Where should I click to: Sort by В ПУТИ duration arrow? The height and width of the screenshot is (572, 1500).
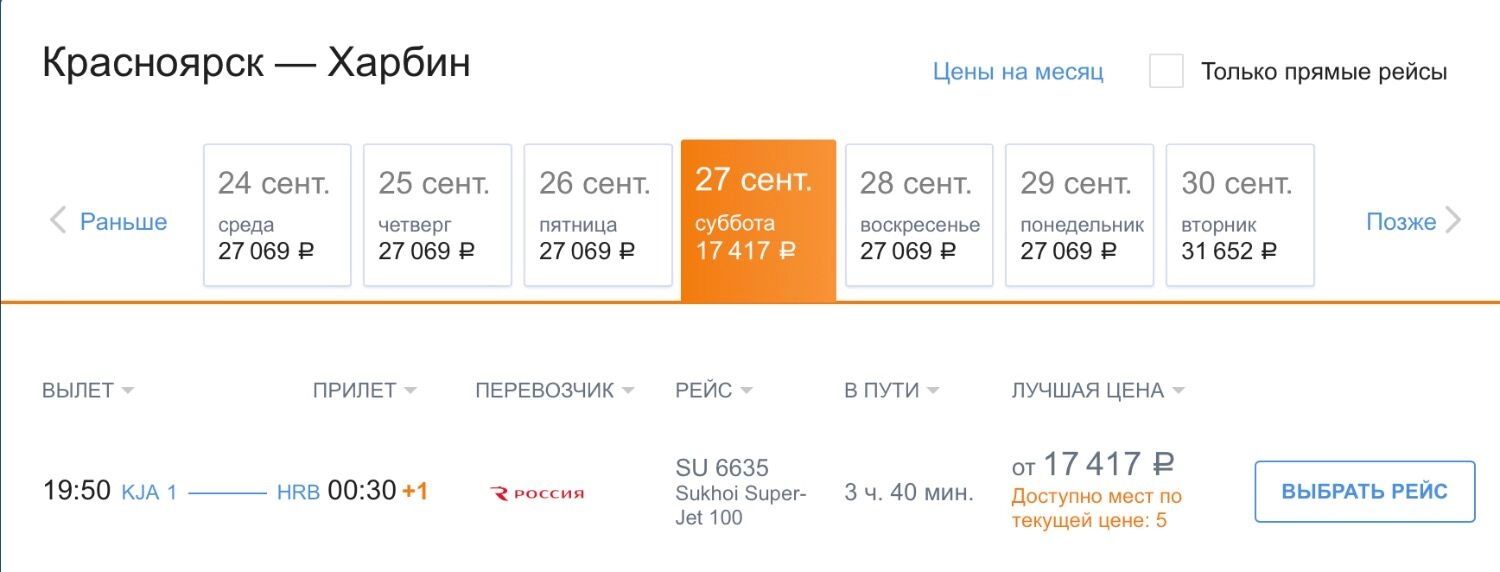pos(933,391)
